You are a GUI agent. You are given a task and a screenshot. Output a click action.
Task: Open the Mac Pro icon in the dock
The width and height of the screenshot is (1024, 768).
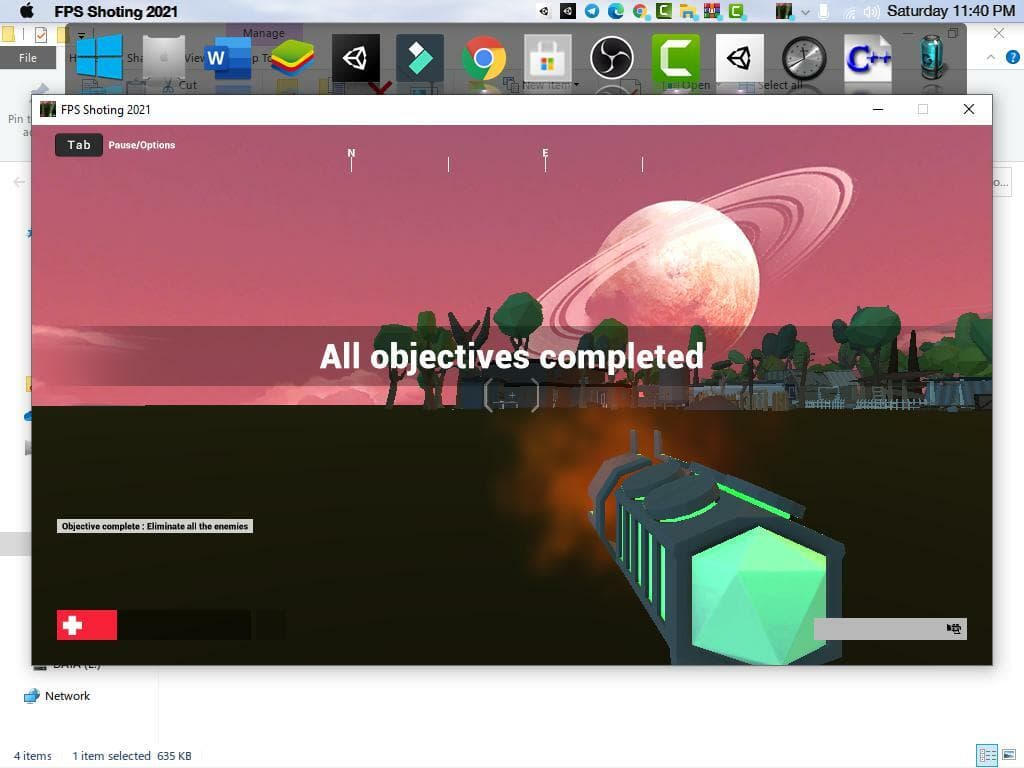(164, 57)
